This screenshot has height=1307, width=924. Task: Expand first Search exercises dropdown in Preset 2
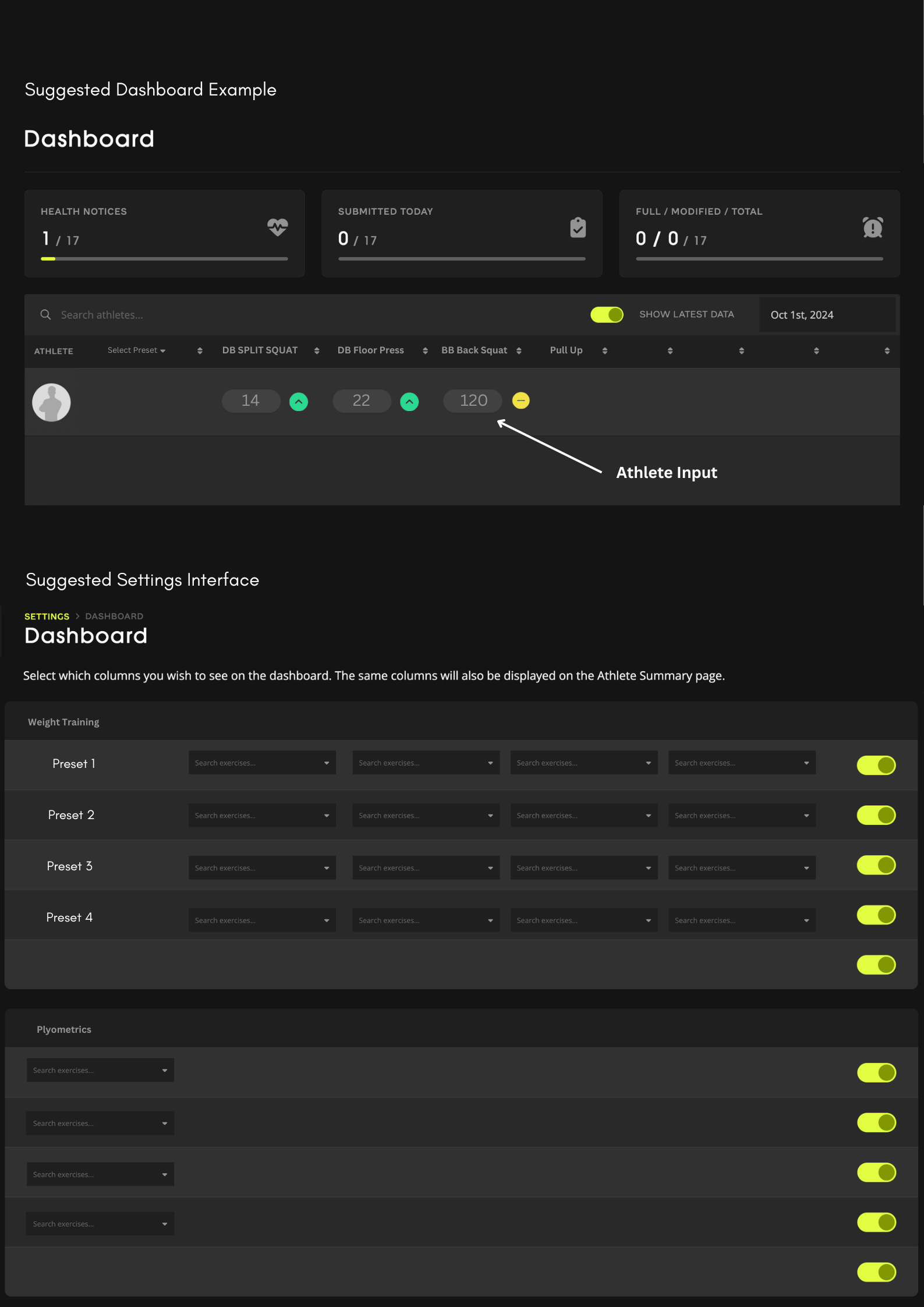point(262,816)
